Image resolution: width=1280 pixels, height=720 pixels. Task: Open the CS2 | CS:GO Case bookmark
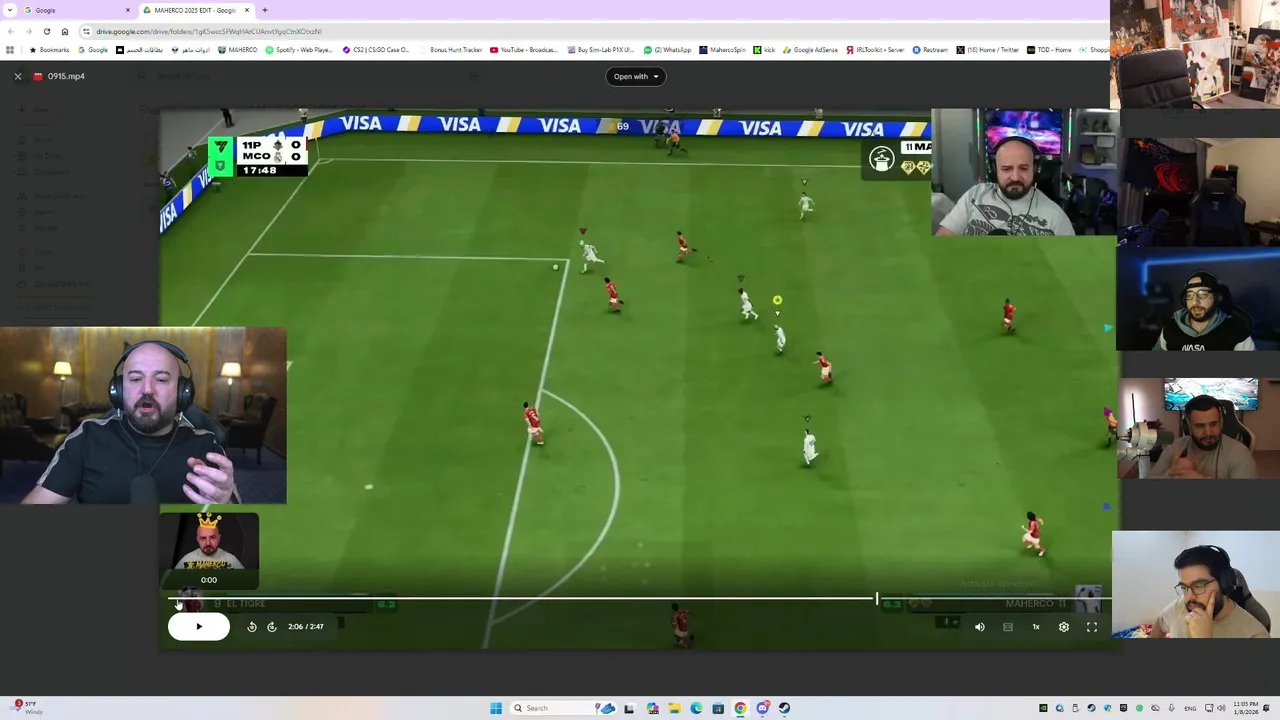pos(376,50)
